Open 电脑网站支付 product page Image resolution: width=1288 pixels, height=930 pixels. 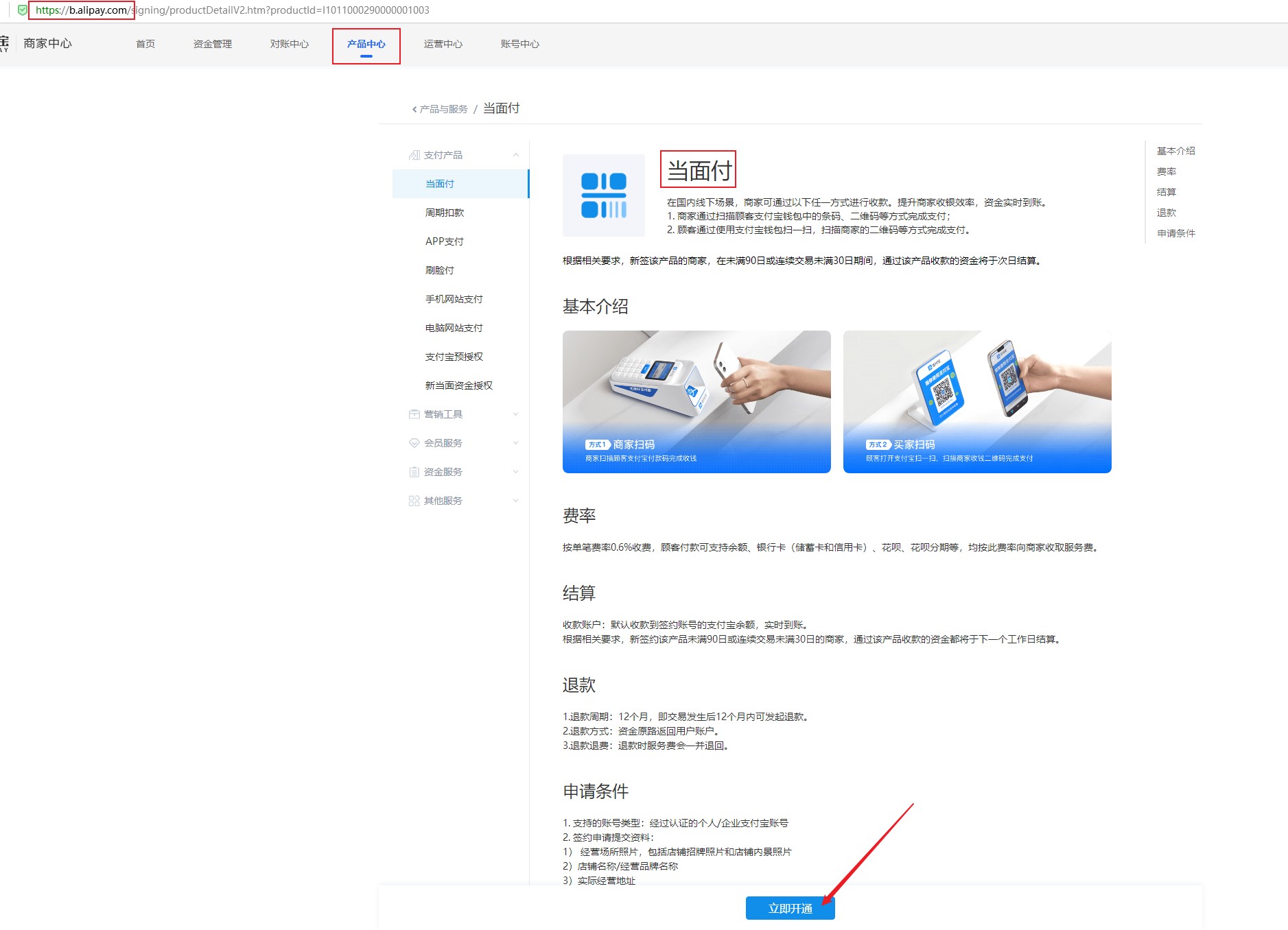(454, 328)
